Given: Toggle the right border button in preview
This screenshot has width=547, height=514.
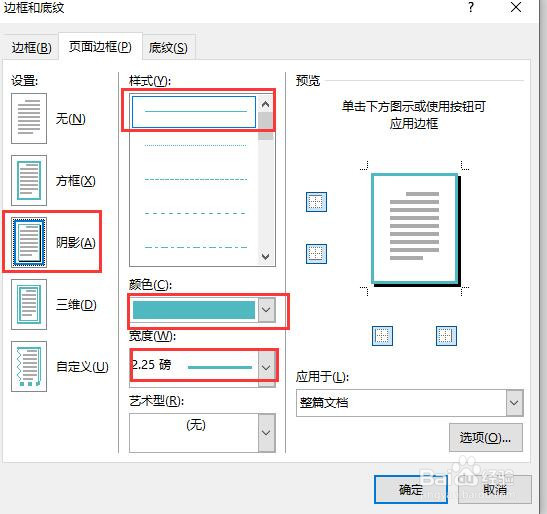Looking at the screenshot, I should (x=446, y=336).
